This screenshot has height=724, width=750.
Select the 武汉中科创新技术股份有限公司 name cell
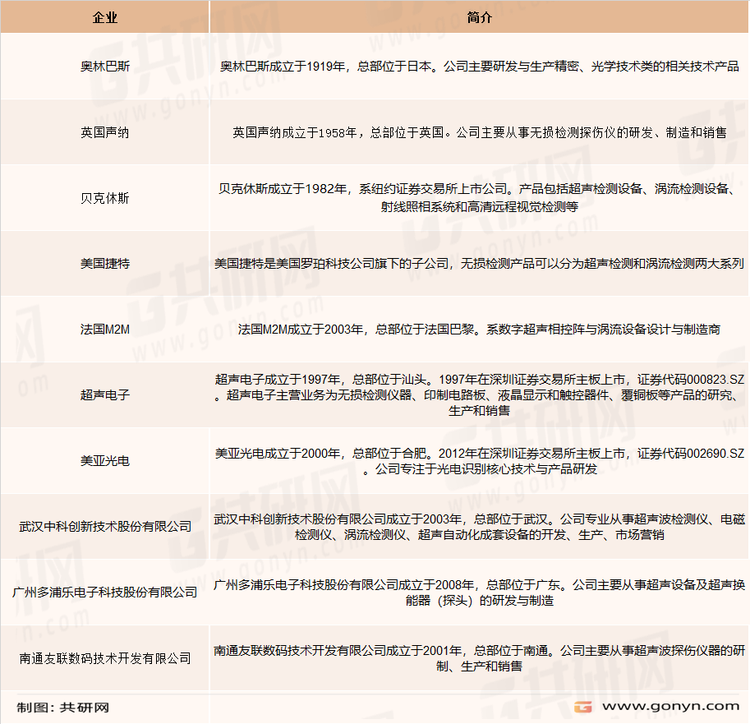coord(105,527)
